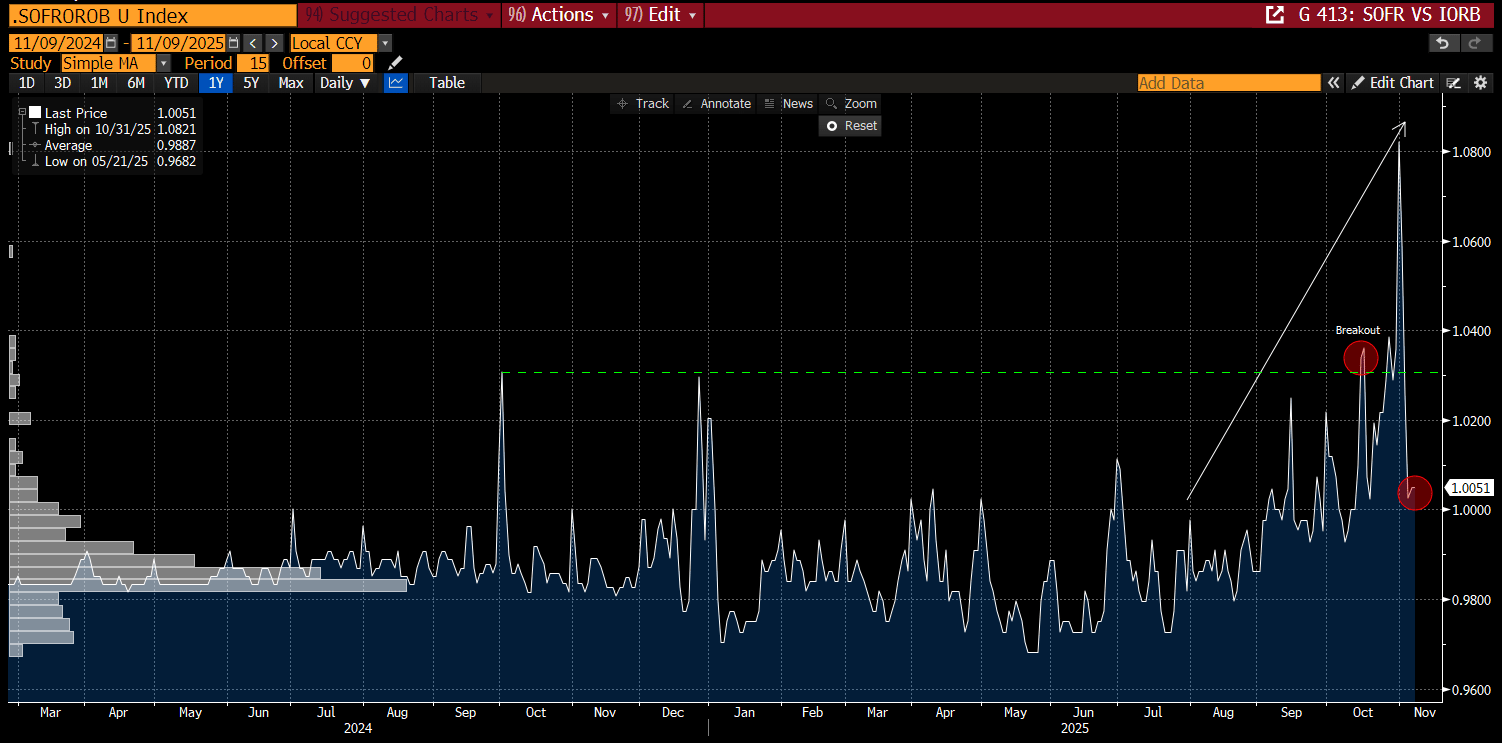Collapse panel with double chevron icon
This screenshot has height=743, width=1502.
coord(1333,83)
